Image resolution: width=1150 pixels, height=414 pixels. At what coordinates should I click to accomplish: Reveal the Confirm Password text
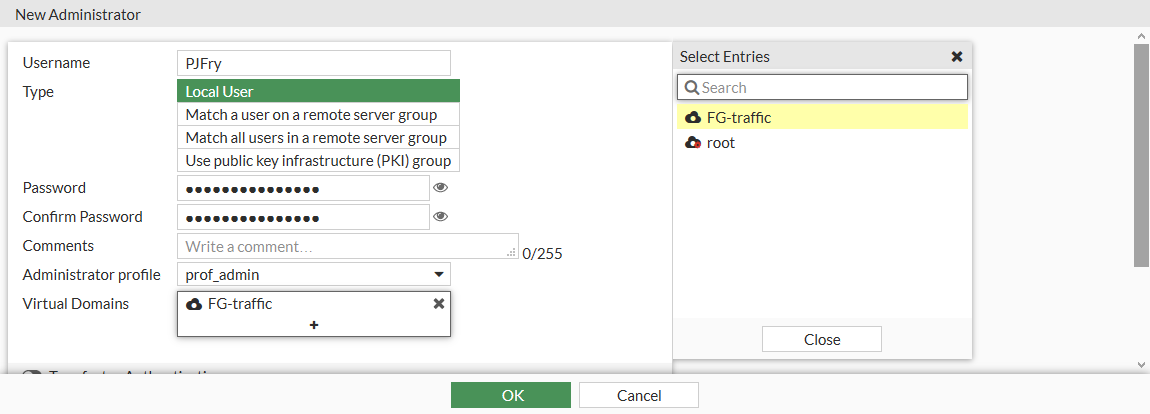440,217
